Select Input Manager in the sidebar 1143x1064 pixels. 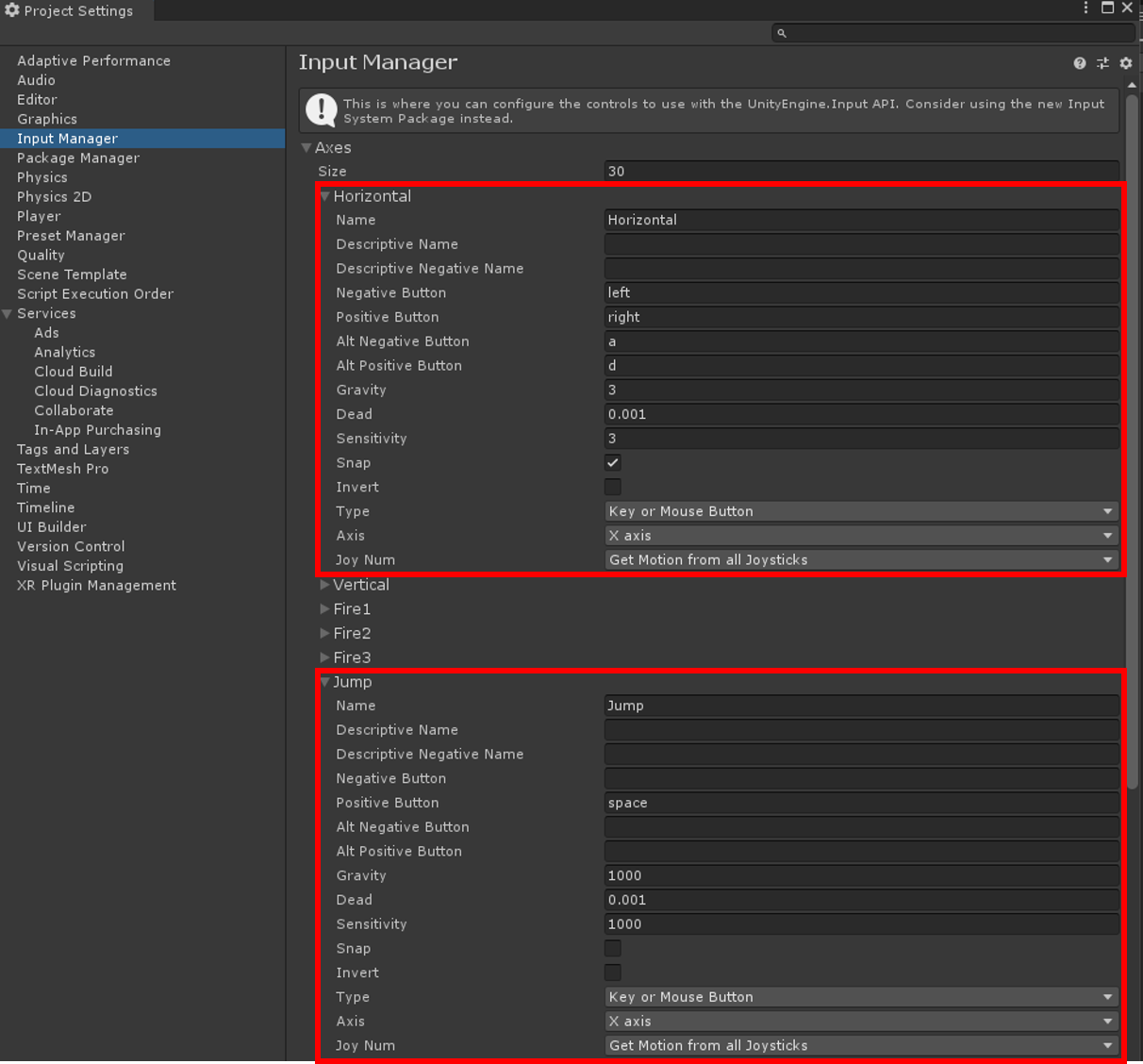(x=142, y=139)
